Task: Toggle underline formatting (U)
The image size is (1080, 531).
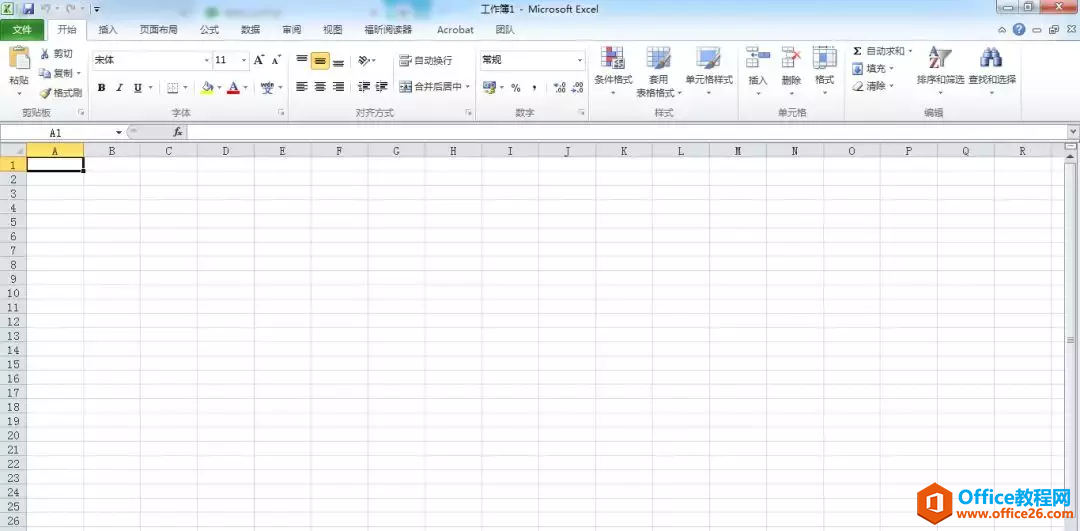Action: tap(137, 87)
